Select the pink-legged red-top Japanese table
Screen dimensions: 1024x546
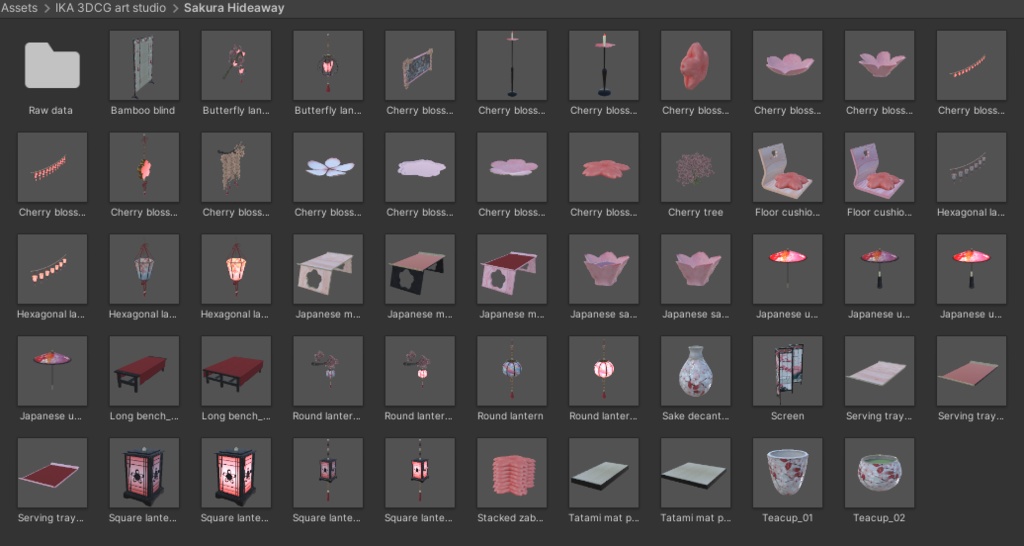click(x=512, y=269)
